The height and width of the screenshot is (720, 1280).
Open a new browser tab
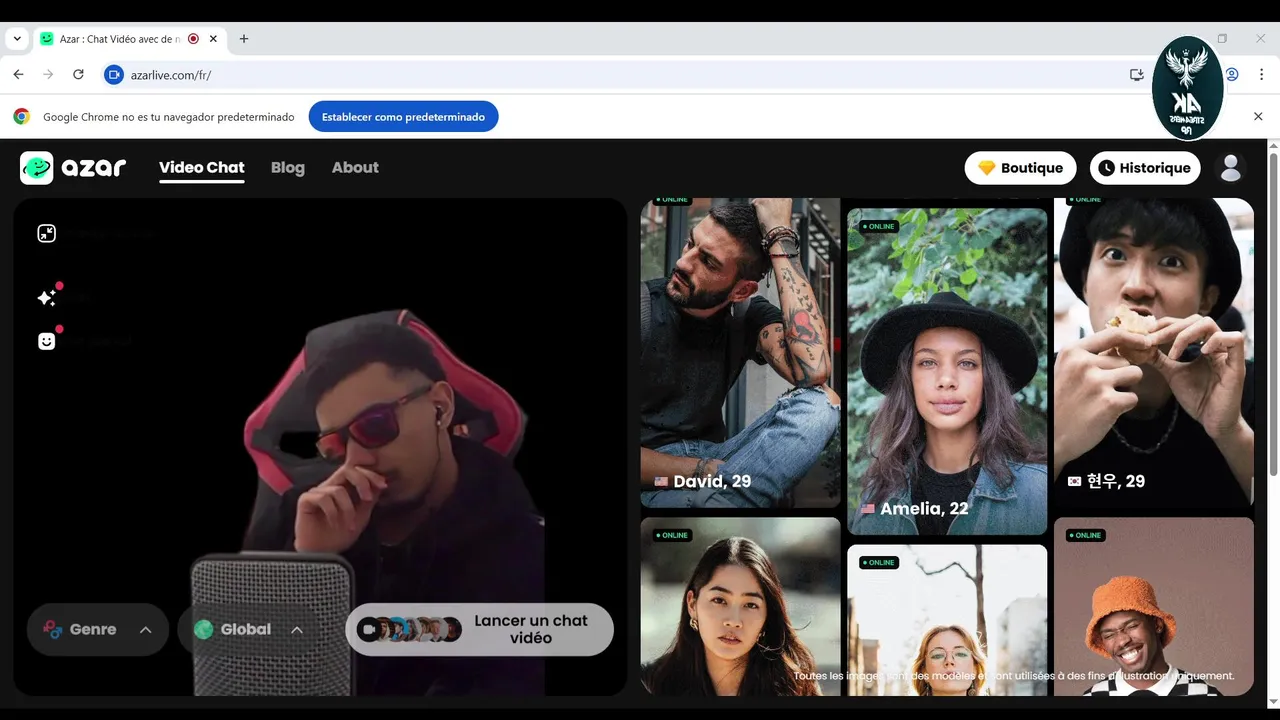click(244, 39)
